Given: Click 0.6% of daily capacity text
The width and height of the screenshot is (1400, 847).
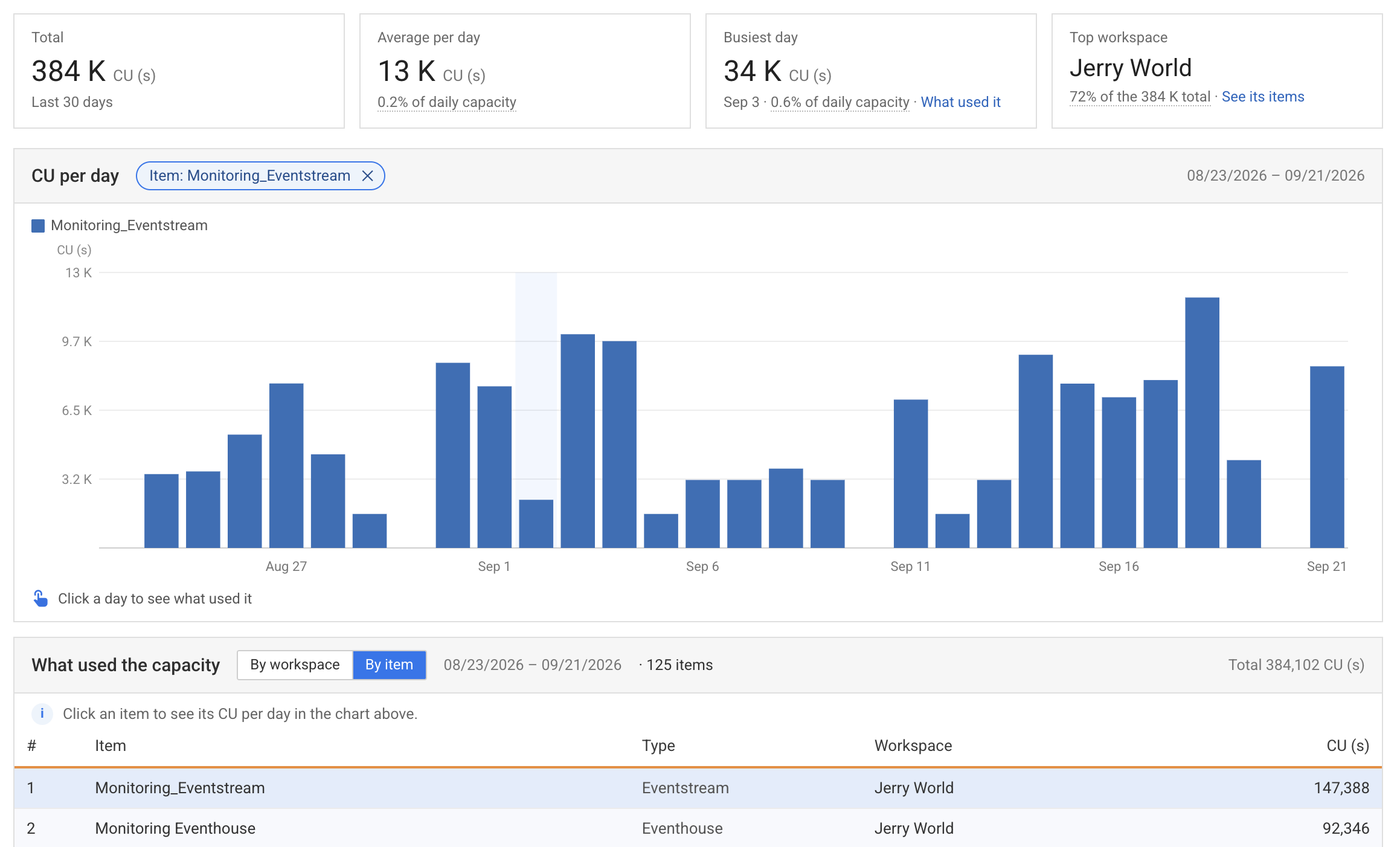Looking at the screenshot, I should (x=840, y=102).
